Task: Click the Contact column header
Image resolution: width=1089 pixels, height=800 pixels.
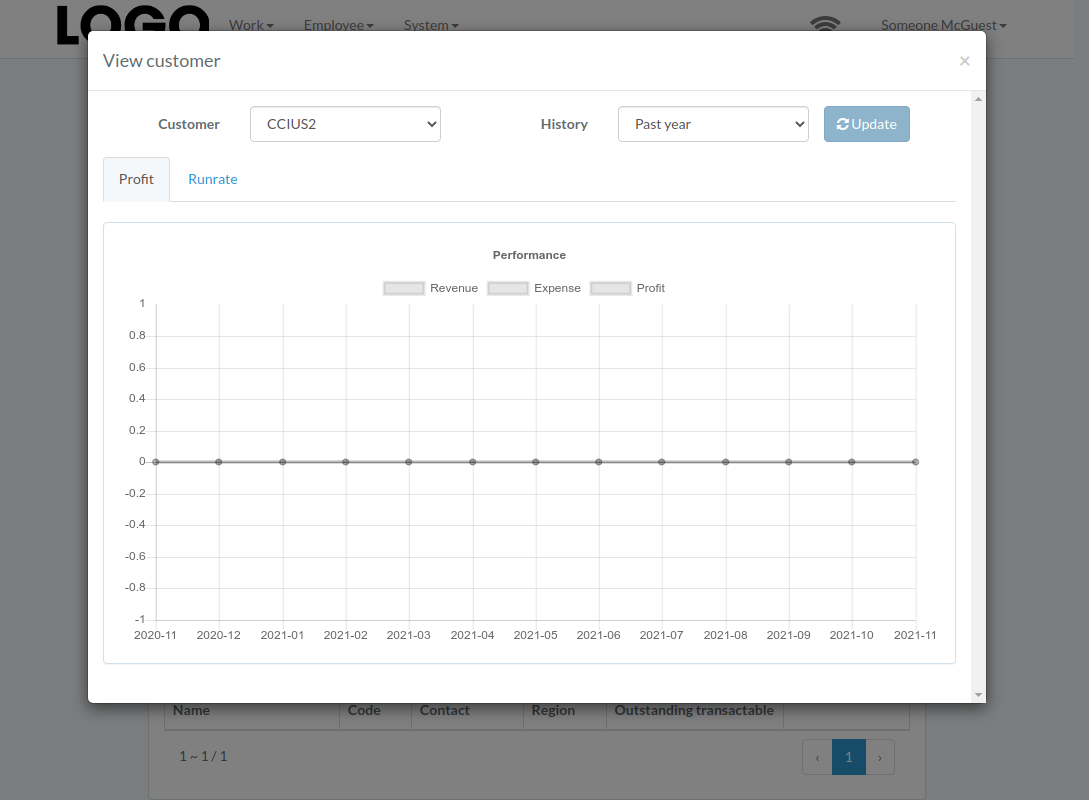Action: (x=444, y=710)
